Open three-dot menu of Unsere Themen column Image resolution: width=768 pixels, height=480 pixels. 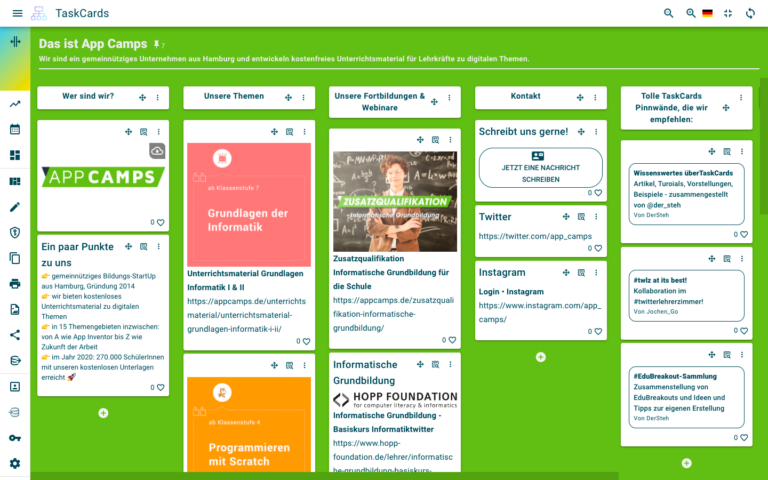[304, 97]
